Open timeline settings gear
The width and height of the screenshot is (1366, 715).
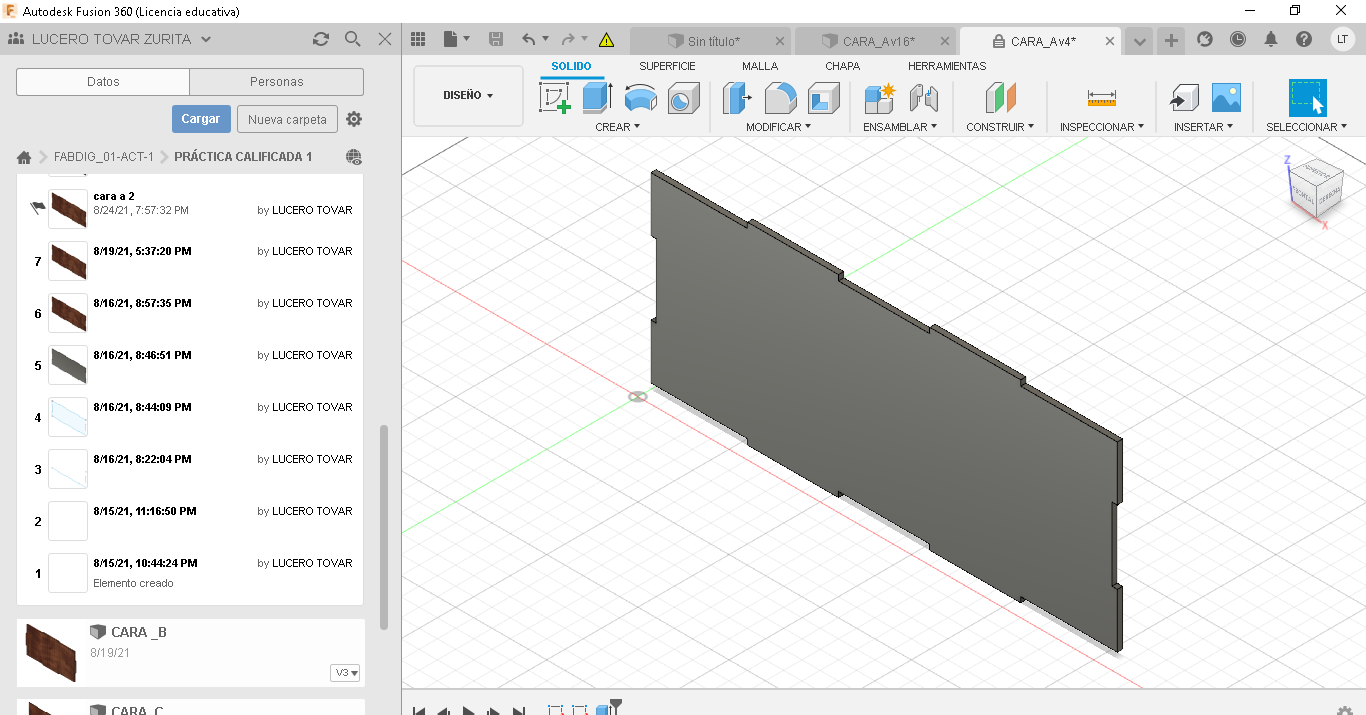pos(1345,709)
